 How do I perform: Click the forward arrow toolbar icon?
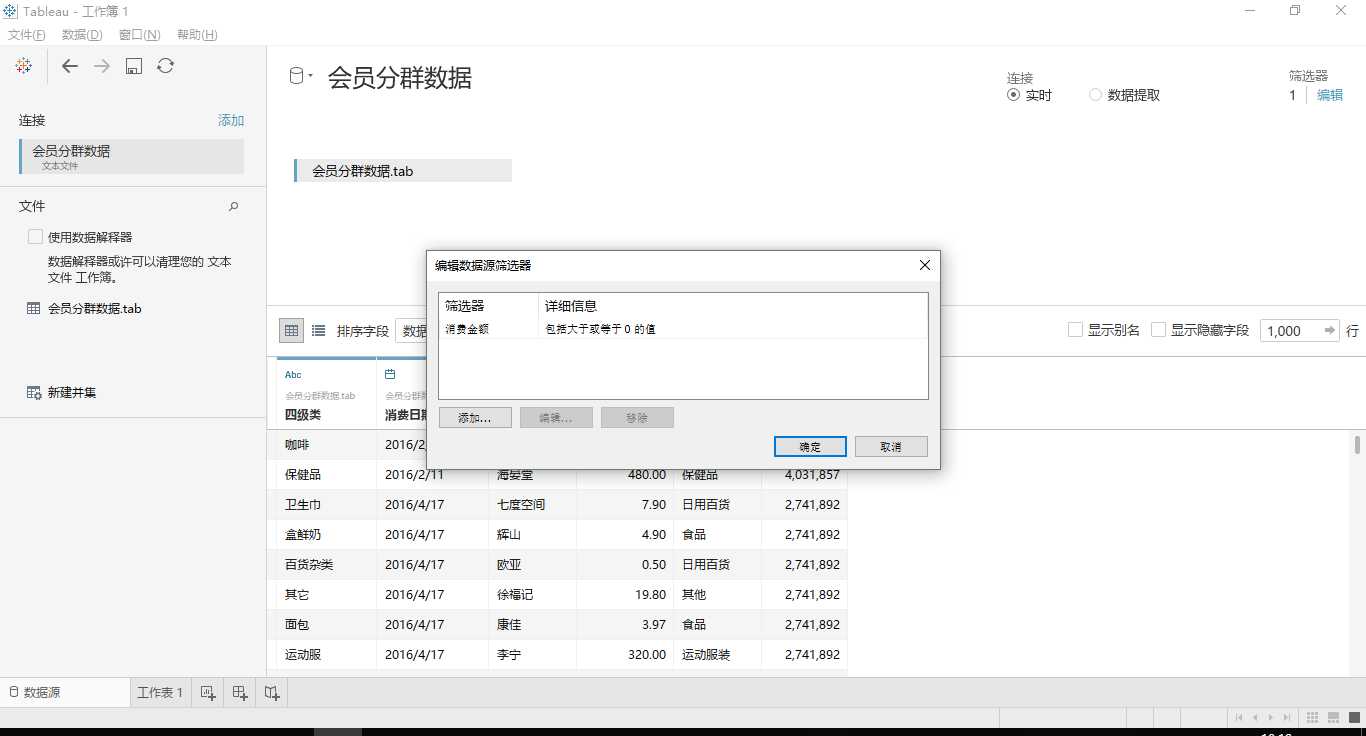pyautogui.click(x=101, y=66)
